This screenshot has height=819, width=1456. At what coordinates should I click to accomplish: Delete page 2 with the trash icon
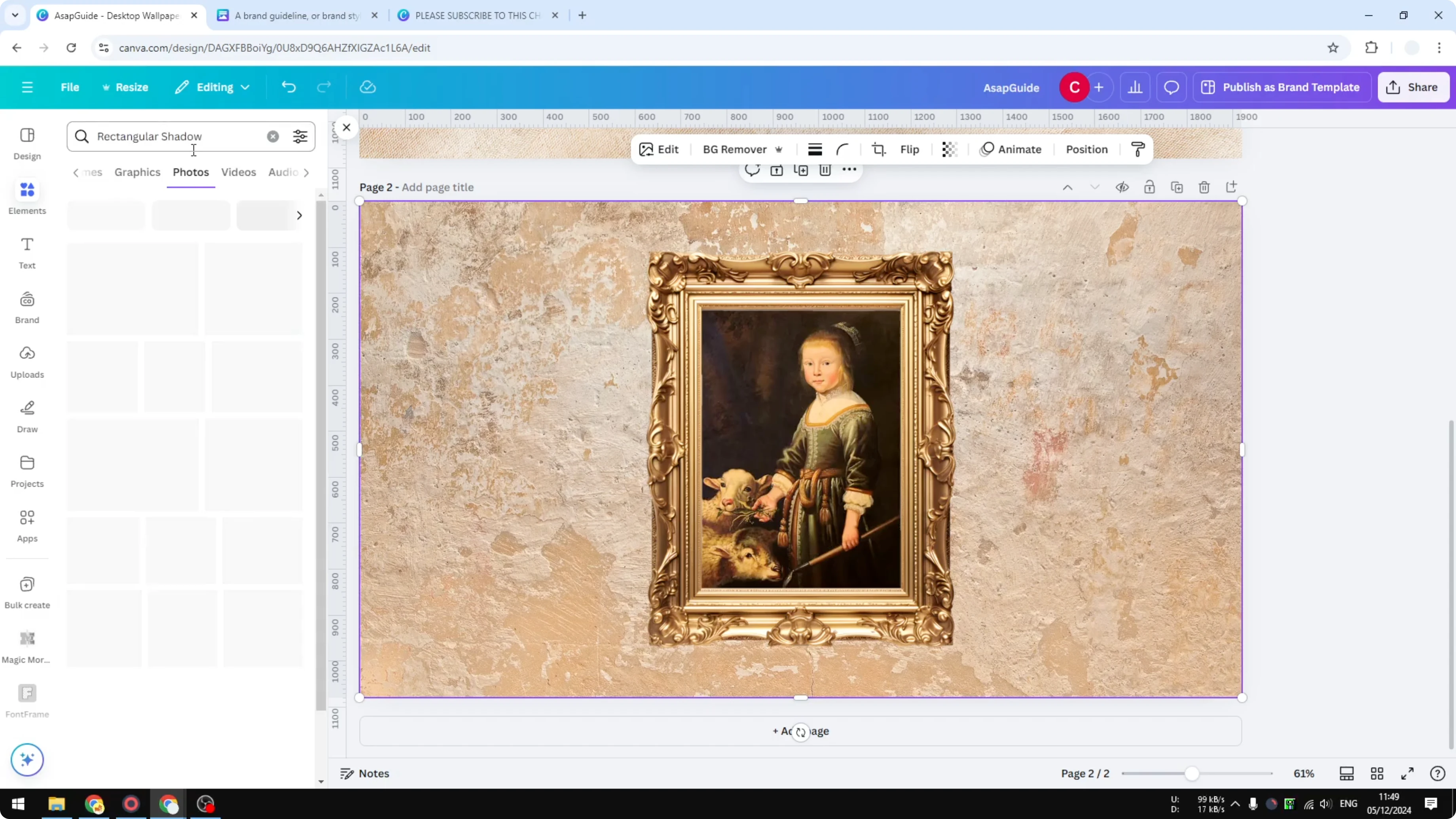pos(1204,187)
